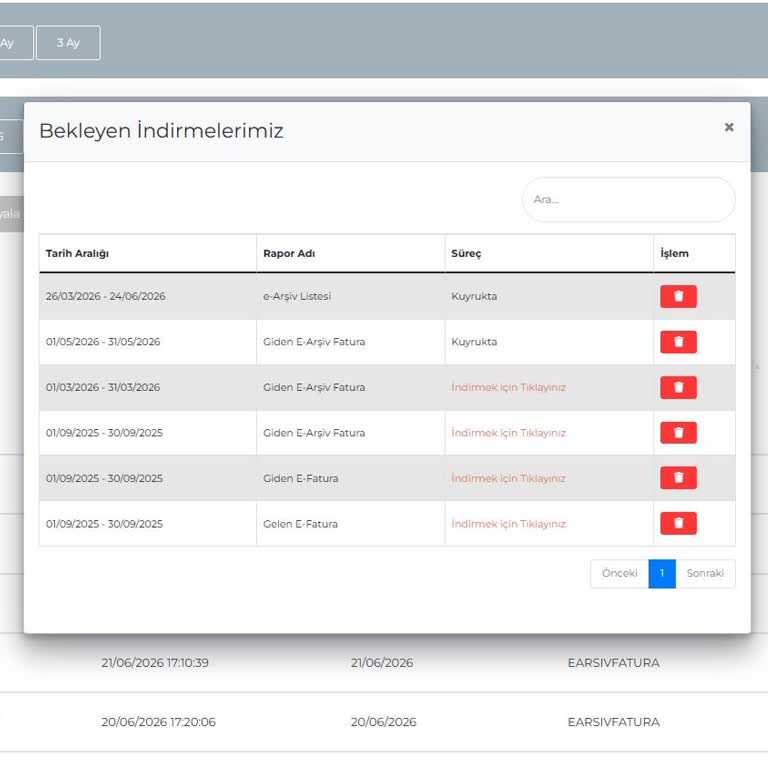
Task: Click the Giden E-Fatura report name
Action: (x=301, y=479)
